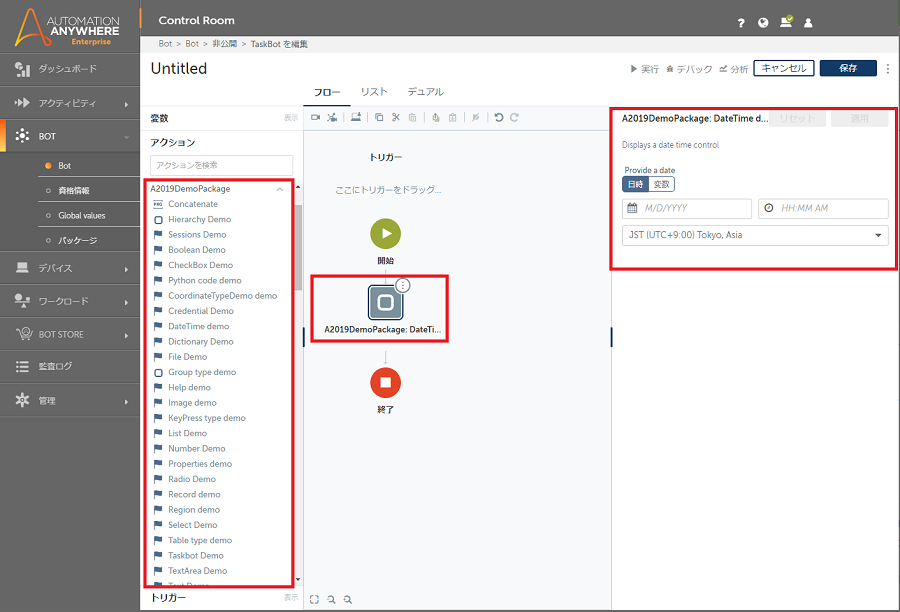Image resolution: width=900 pixels, height=612 pixels.
Task: Open ダッシュボード in the sidebar
Action: tap(70, 69)
